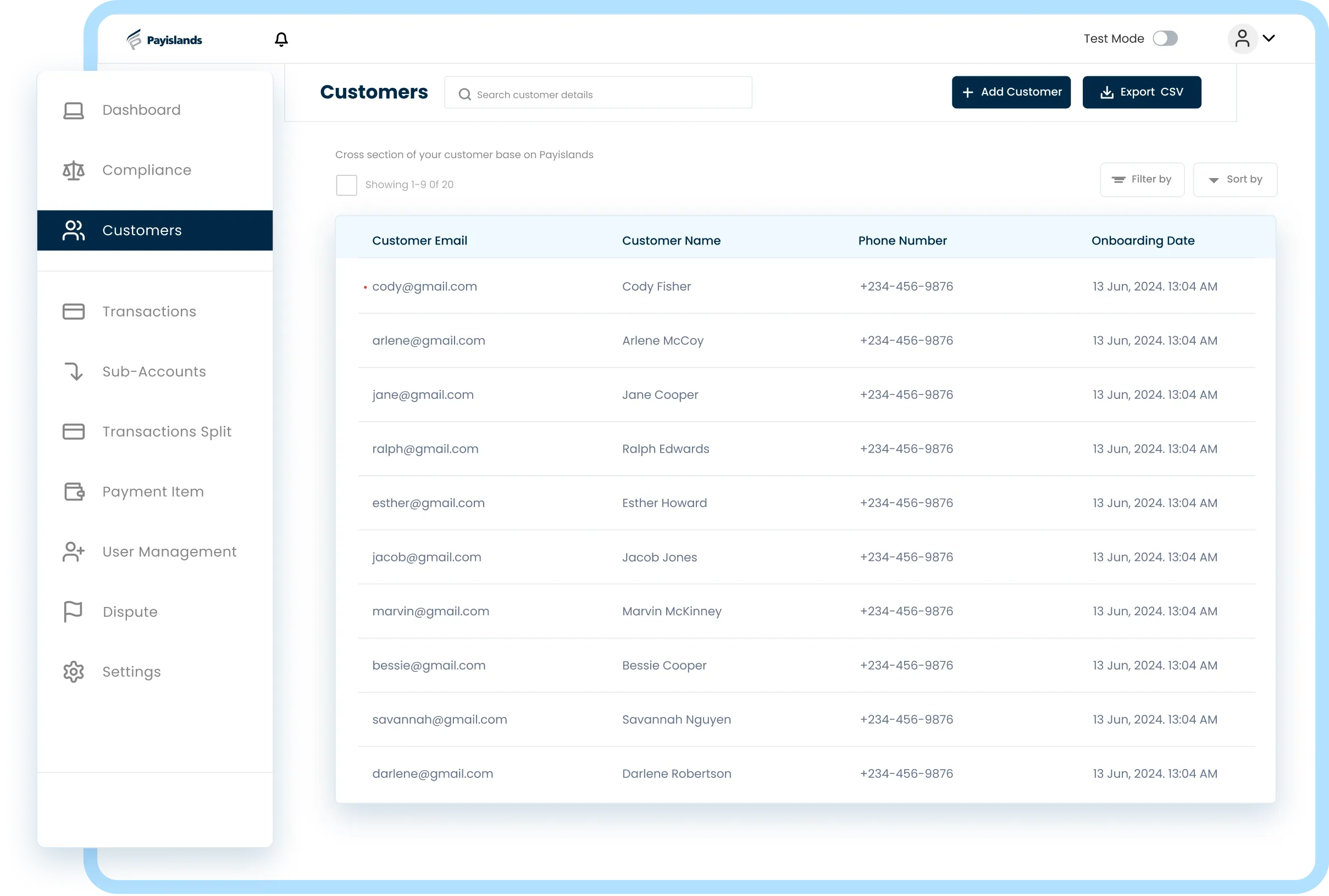
Task: Open the Filter by dropdown
Action: pyautogui.click(x=1142, y=179)
